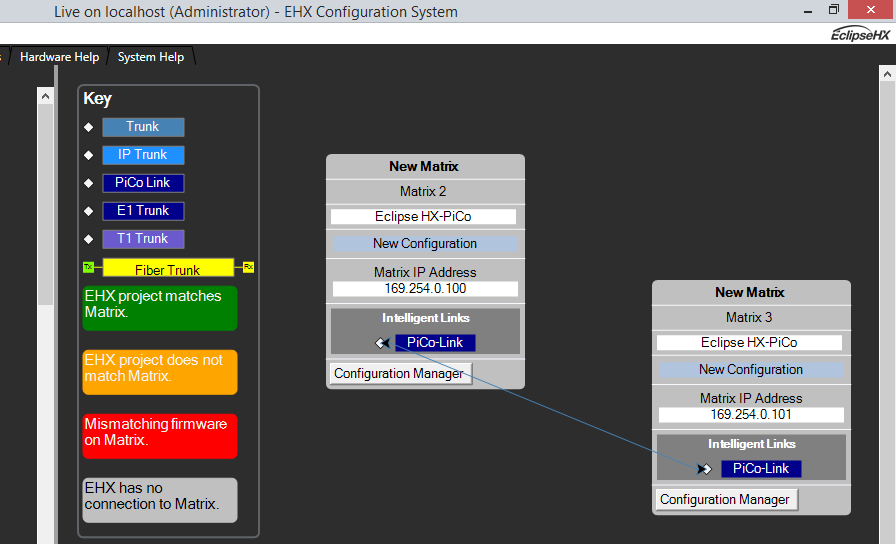Click the diamond icon next to T1 Trunk

(x=88, y=239)
